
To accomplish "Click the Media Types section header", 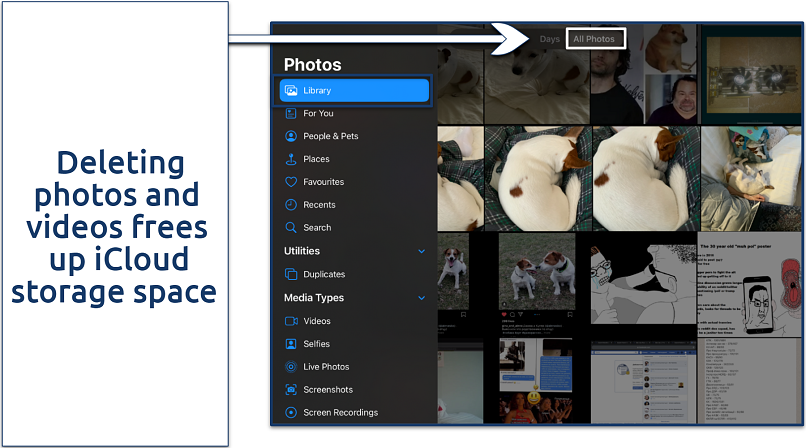I will (x=314, y=298).
